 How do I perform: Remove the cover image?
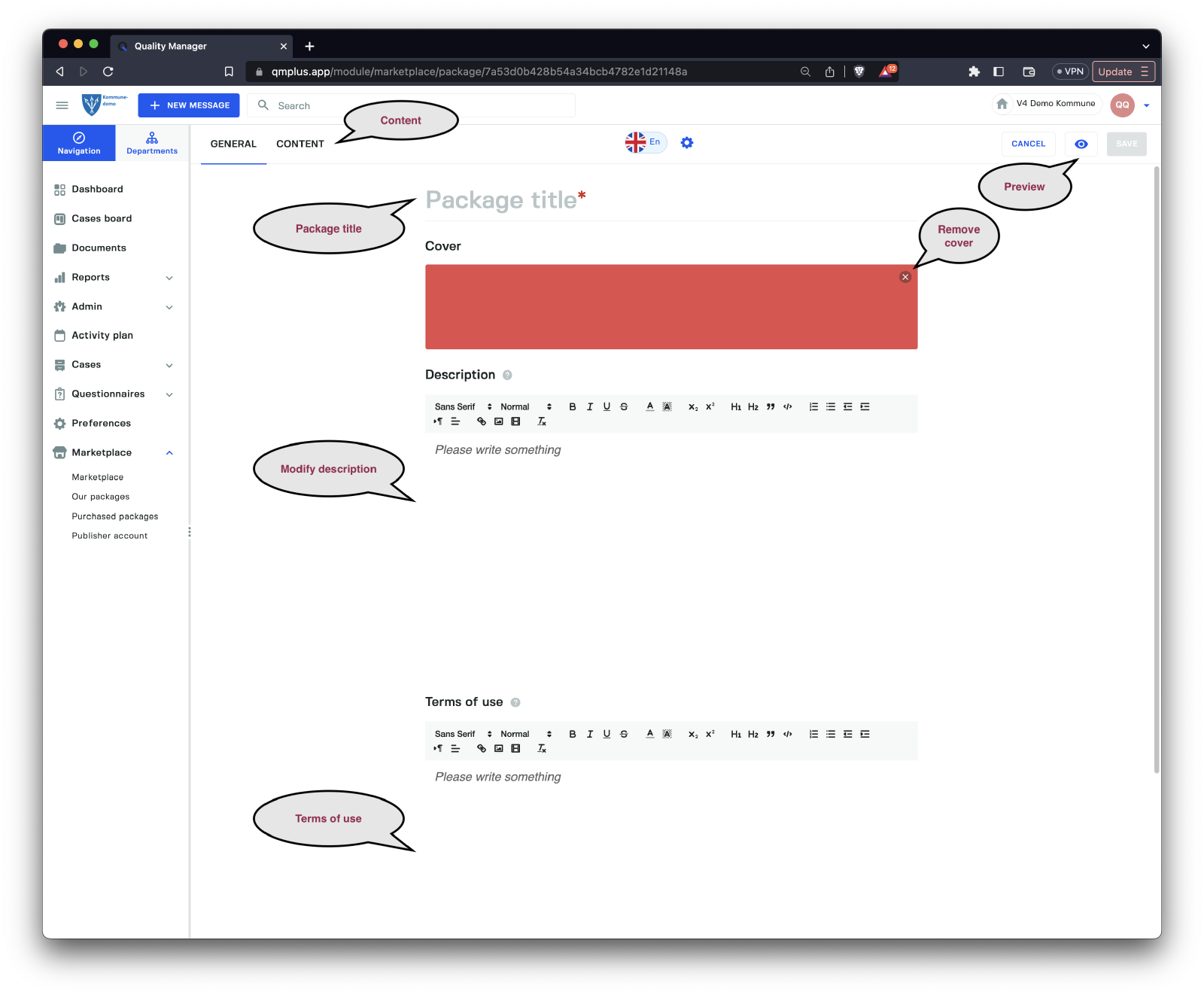click(x=905, y=277)
